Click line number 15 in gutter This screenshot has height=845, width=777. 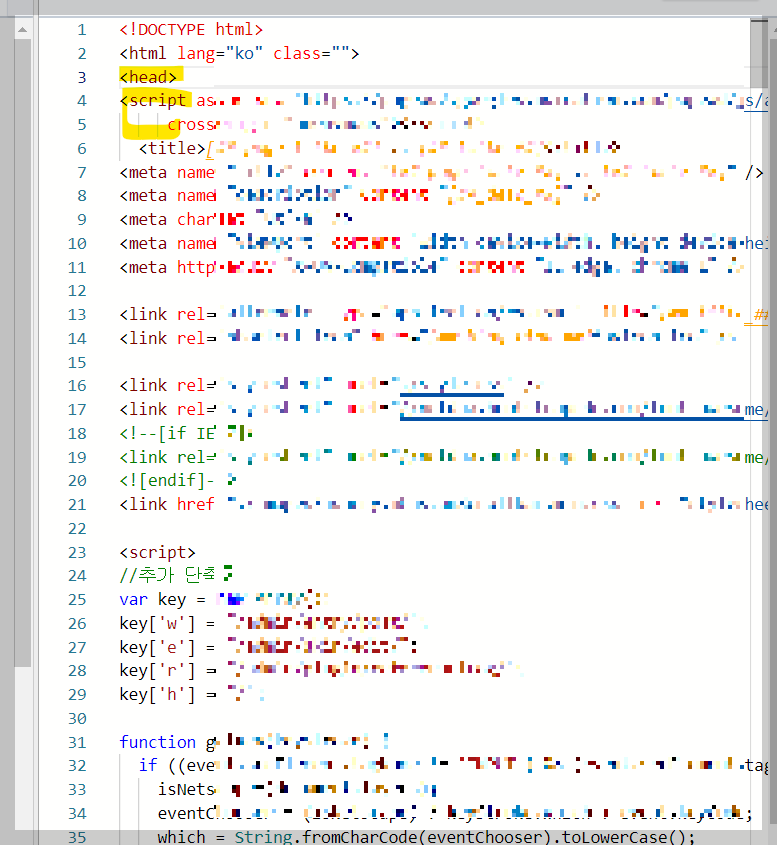[77, 363]
